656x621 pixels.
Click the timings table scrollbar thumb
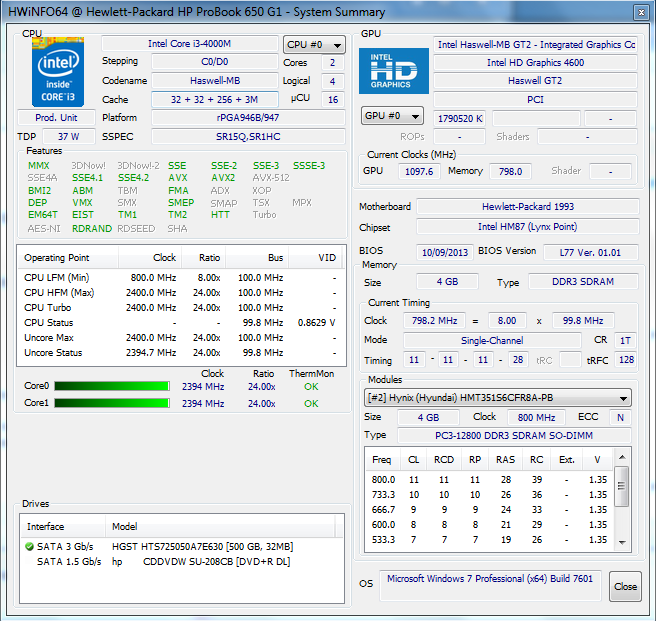(622, 486)
